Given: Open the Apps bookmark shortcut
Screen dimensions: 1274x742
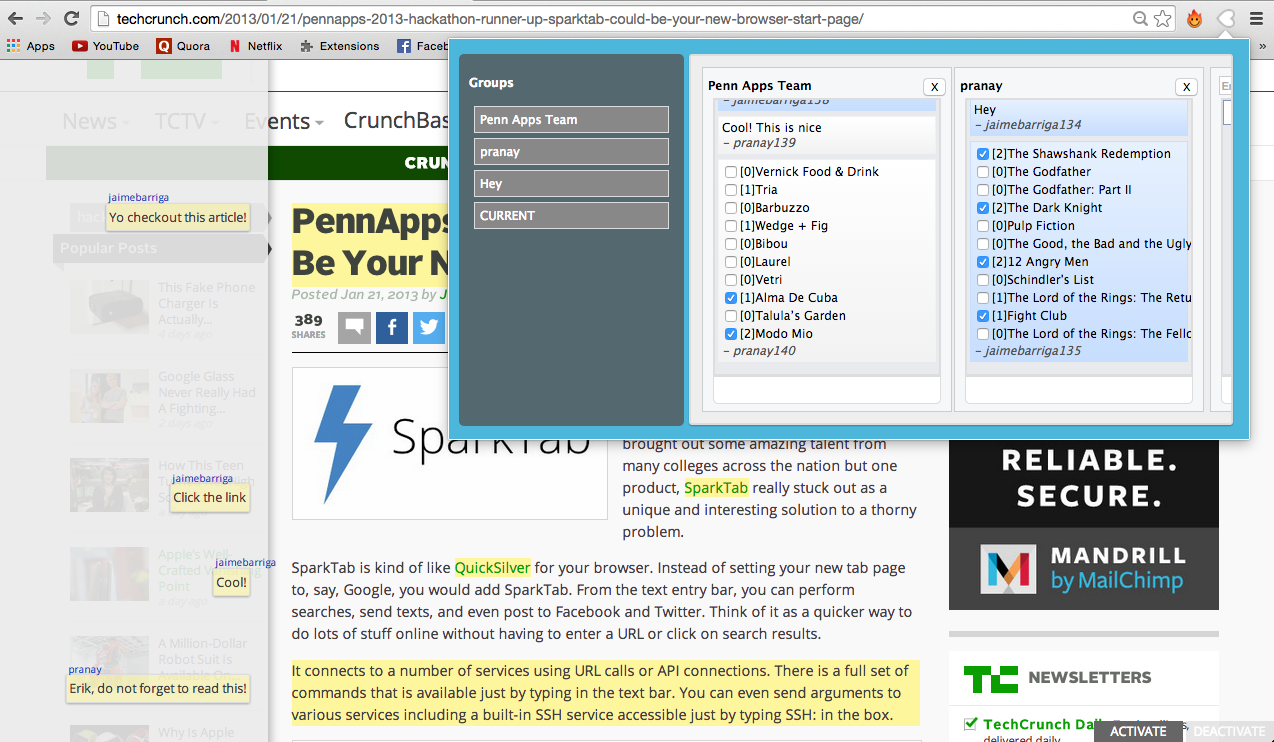Looking at the screenshot, I should (30, 46).
